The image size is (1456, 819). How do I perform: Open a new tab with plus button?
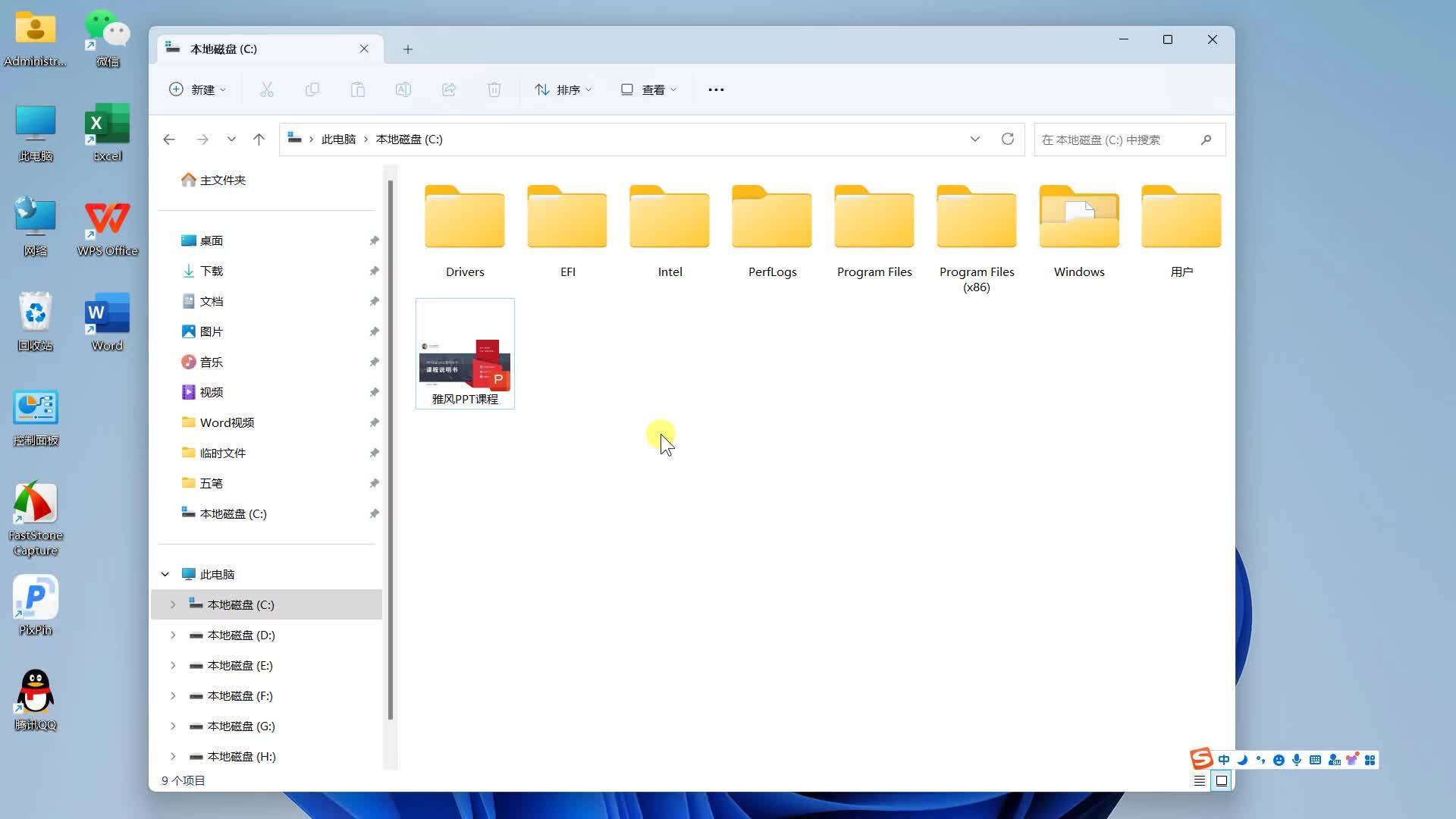407,49
